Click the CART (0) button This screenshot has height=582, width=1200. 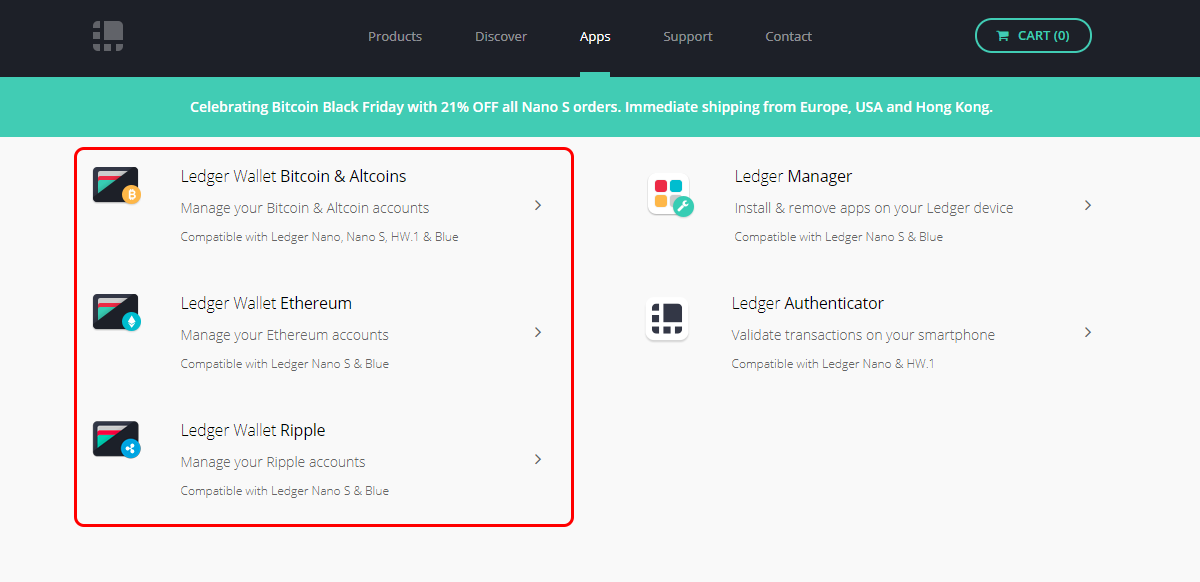tap(1033, 35)
